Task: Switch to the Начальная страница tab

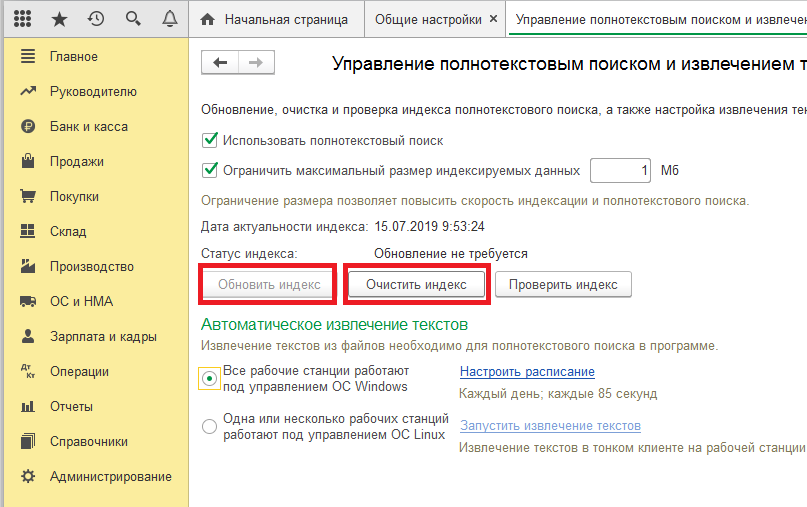Action: click(277, 20)
